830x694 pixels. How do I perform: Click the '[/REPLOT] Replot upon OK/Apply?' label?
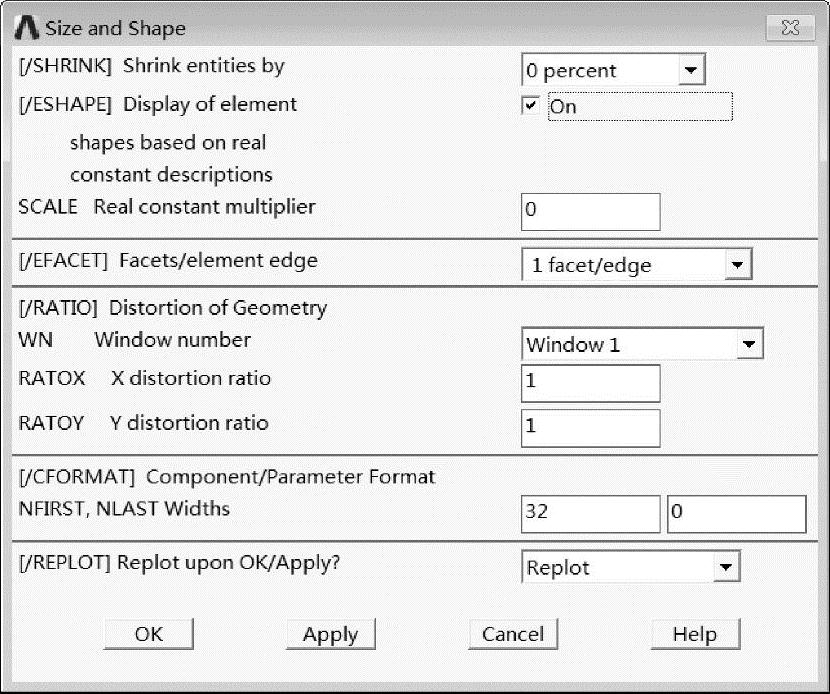click(x=179, y=563)
